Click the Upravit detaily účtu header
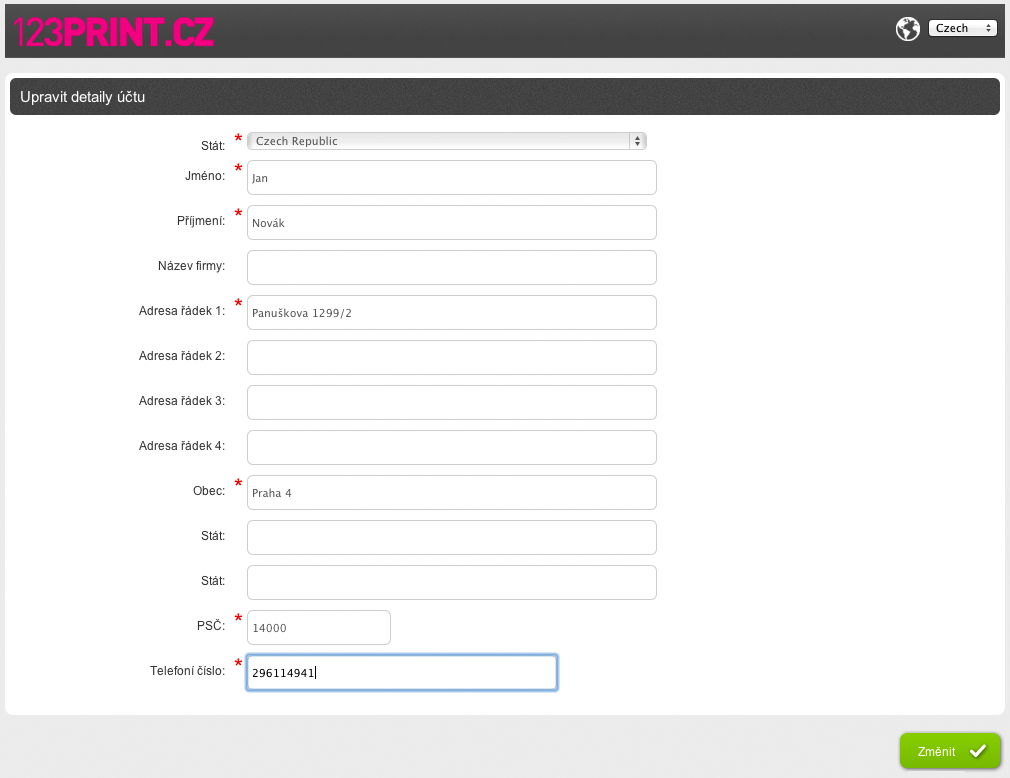 point(83,97)
